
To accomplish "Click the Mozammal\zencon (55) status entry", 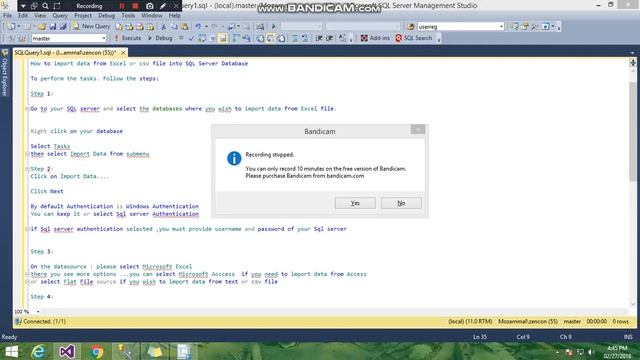I will [x=528, y=322].
